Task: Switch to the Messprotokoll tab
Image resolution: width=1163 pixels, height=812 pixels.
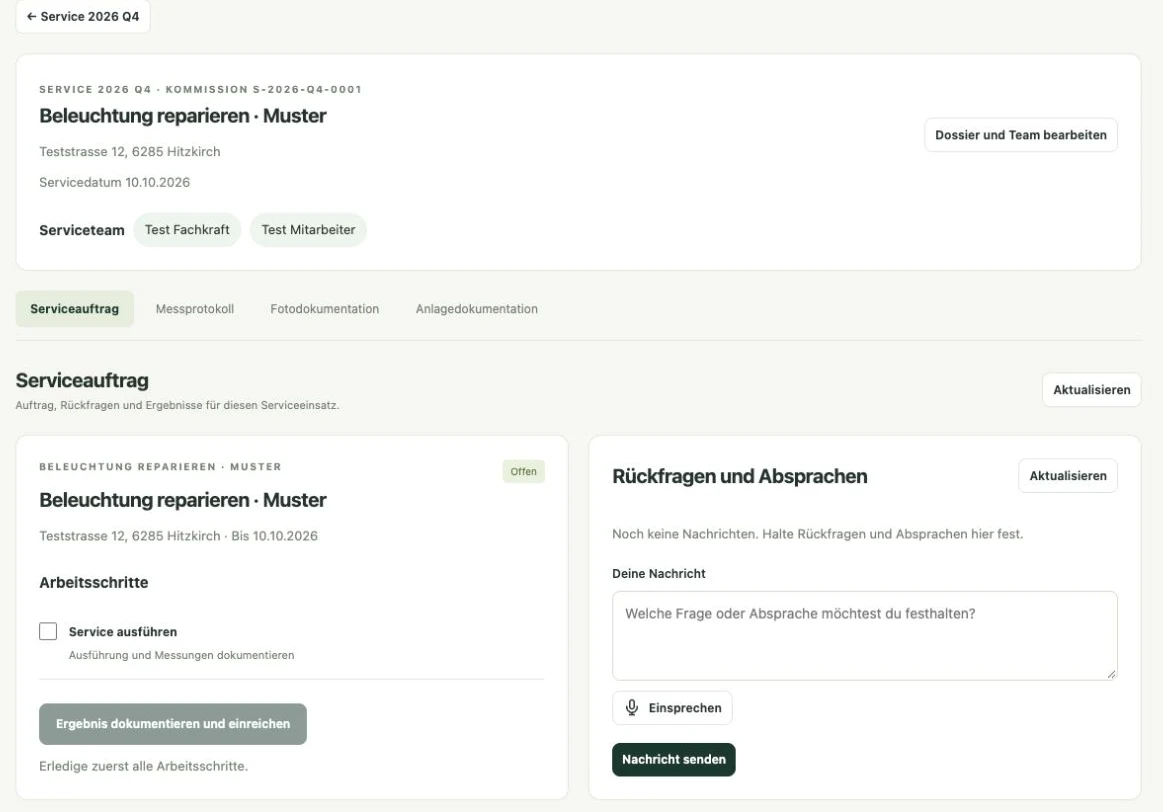Action: (194, 308)
